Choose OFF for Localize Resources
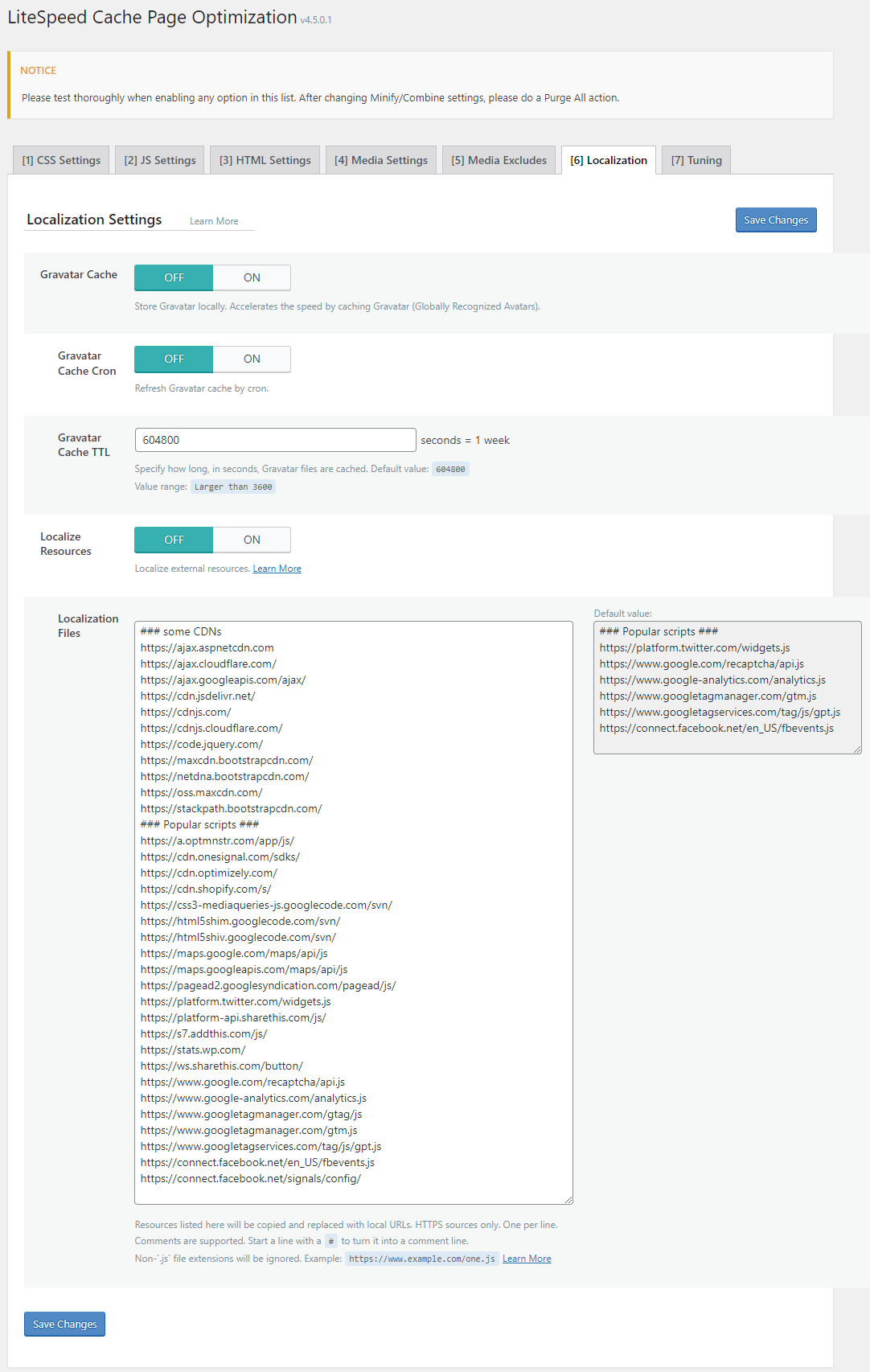 point(174,540)
